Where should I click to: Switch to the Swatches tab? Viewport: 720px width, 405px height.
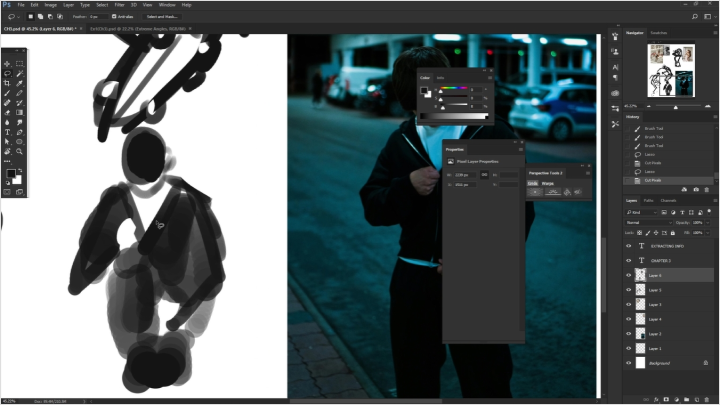point(658,33)
